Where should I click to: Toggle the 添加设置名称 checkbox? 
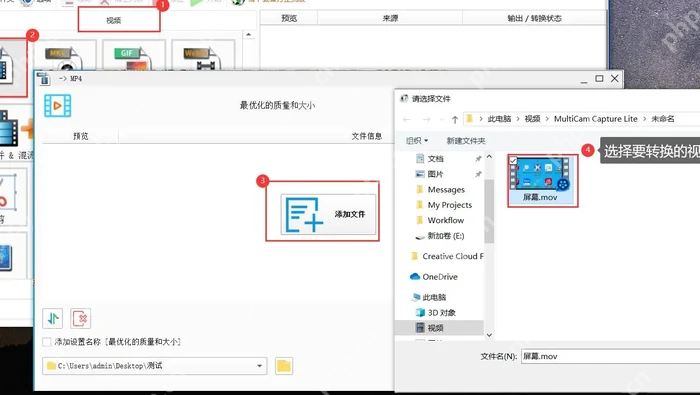pos(46,342)
